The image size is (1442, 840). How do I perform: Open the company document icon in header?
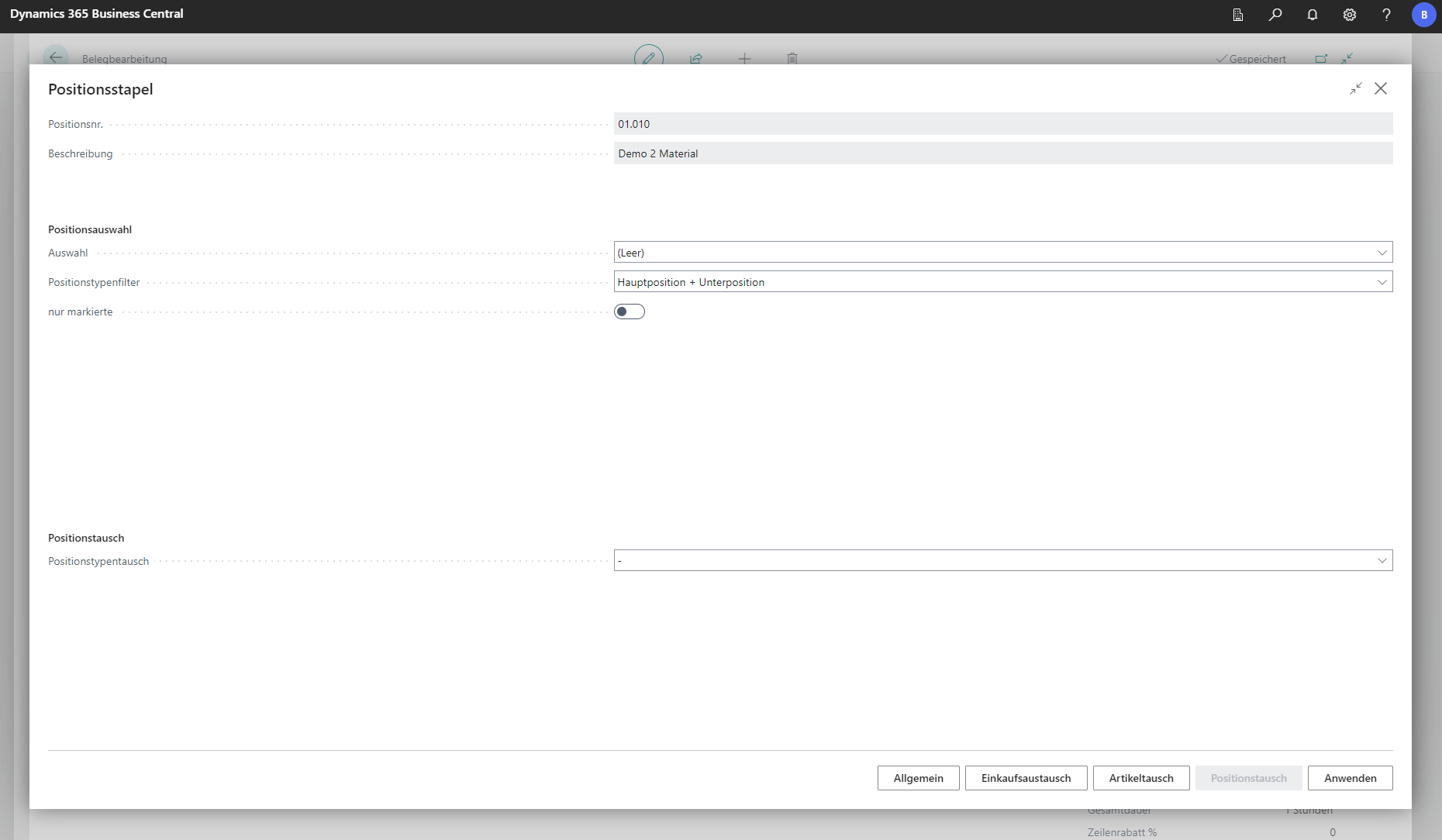coord(1238,15)
